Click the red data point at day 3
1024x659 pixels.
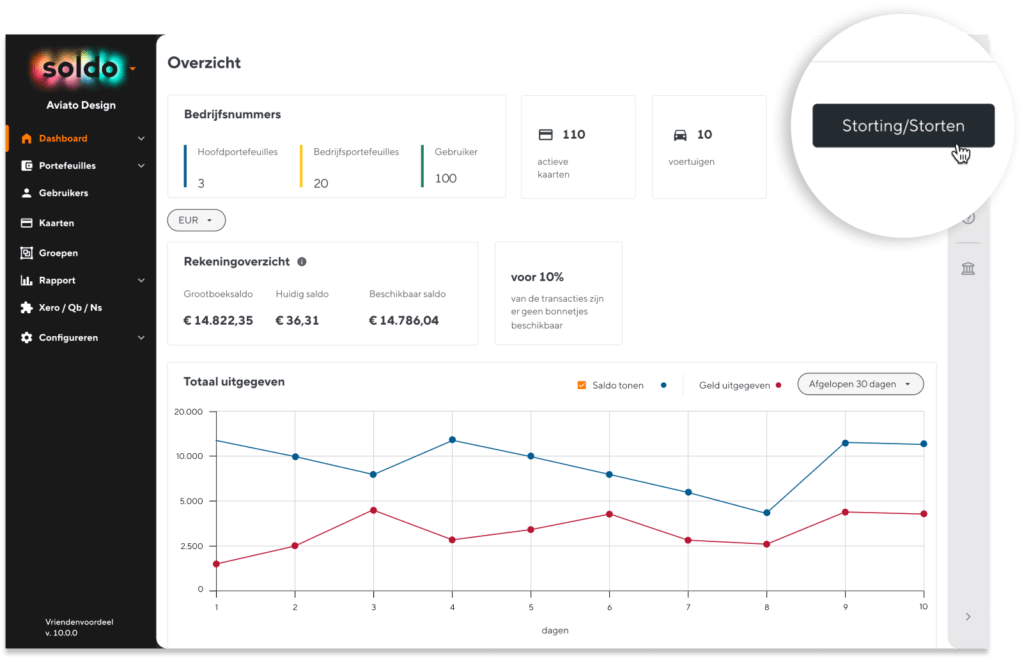[374, 510]
